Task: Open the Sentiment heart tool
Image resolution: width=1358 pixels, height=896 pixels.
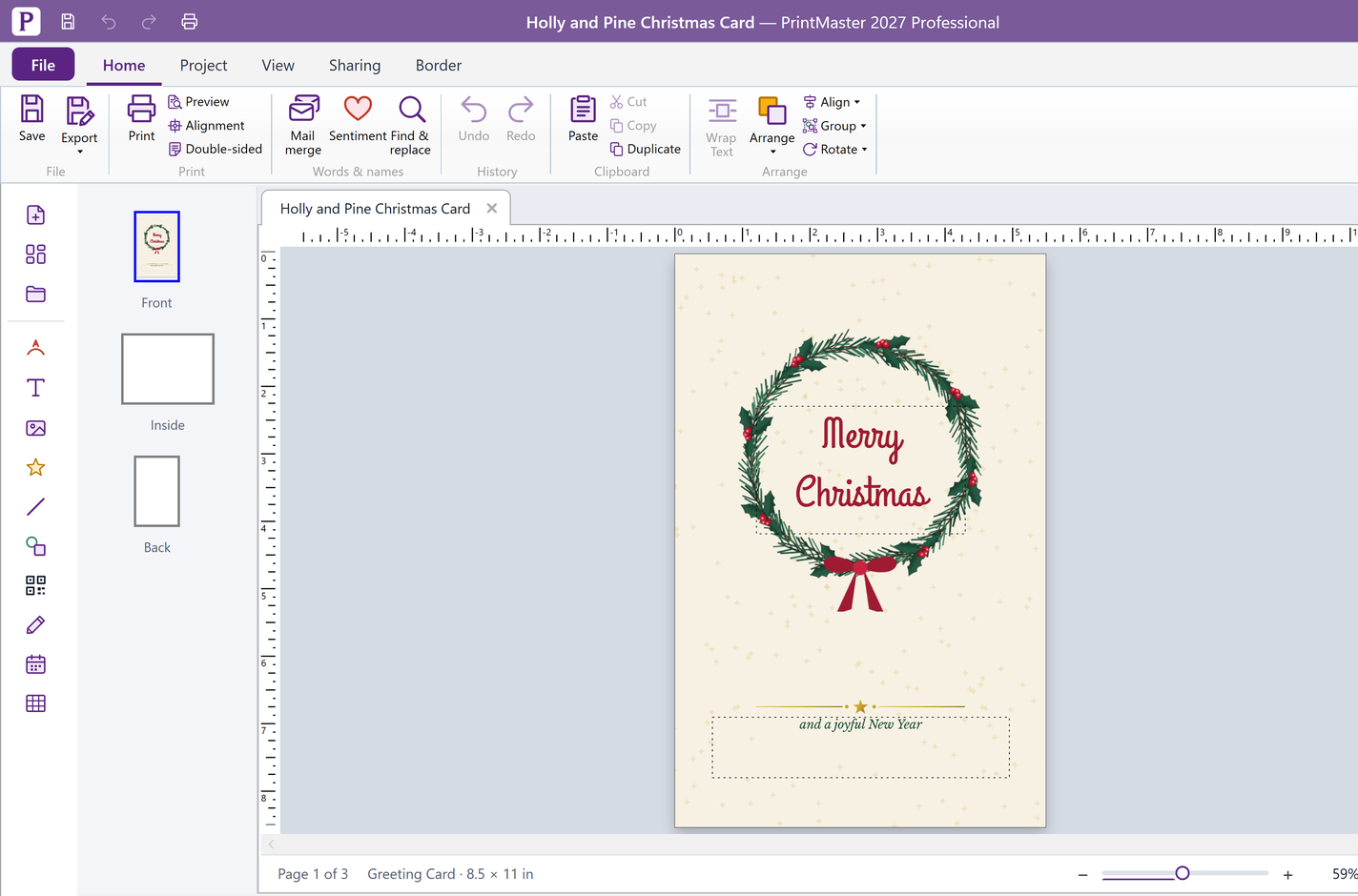Action: pos(358,119)
